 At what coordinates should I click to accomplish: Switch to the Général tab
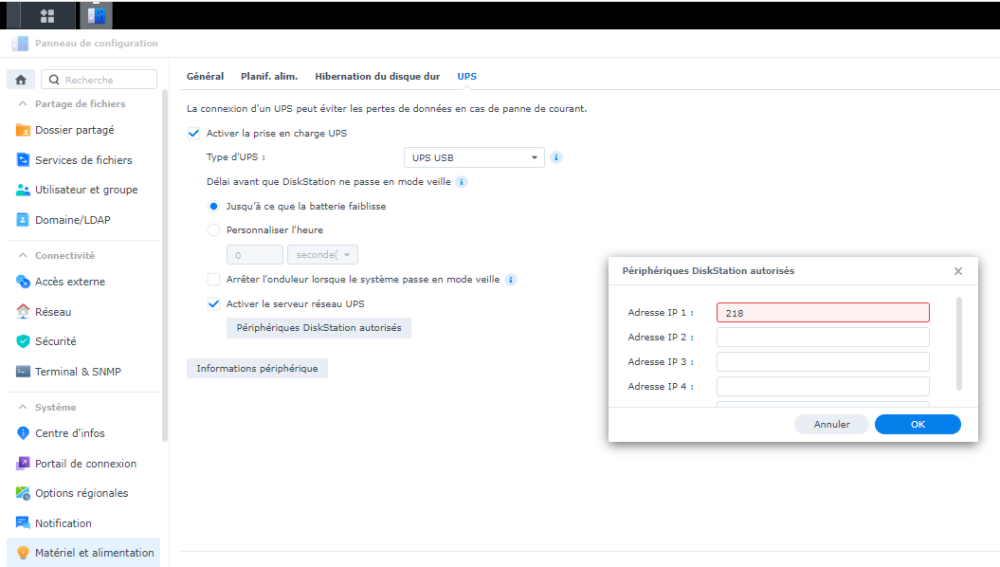click(205, 77)
